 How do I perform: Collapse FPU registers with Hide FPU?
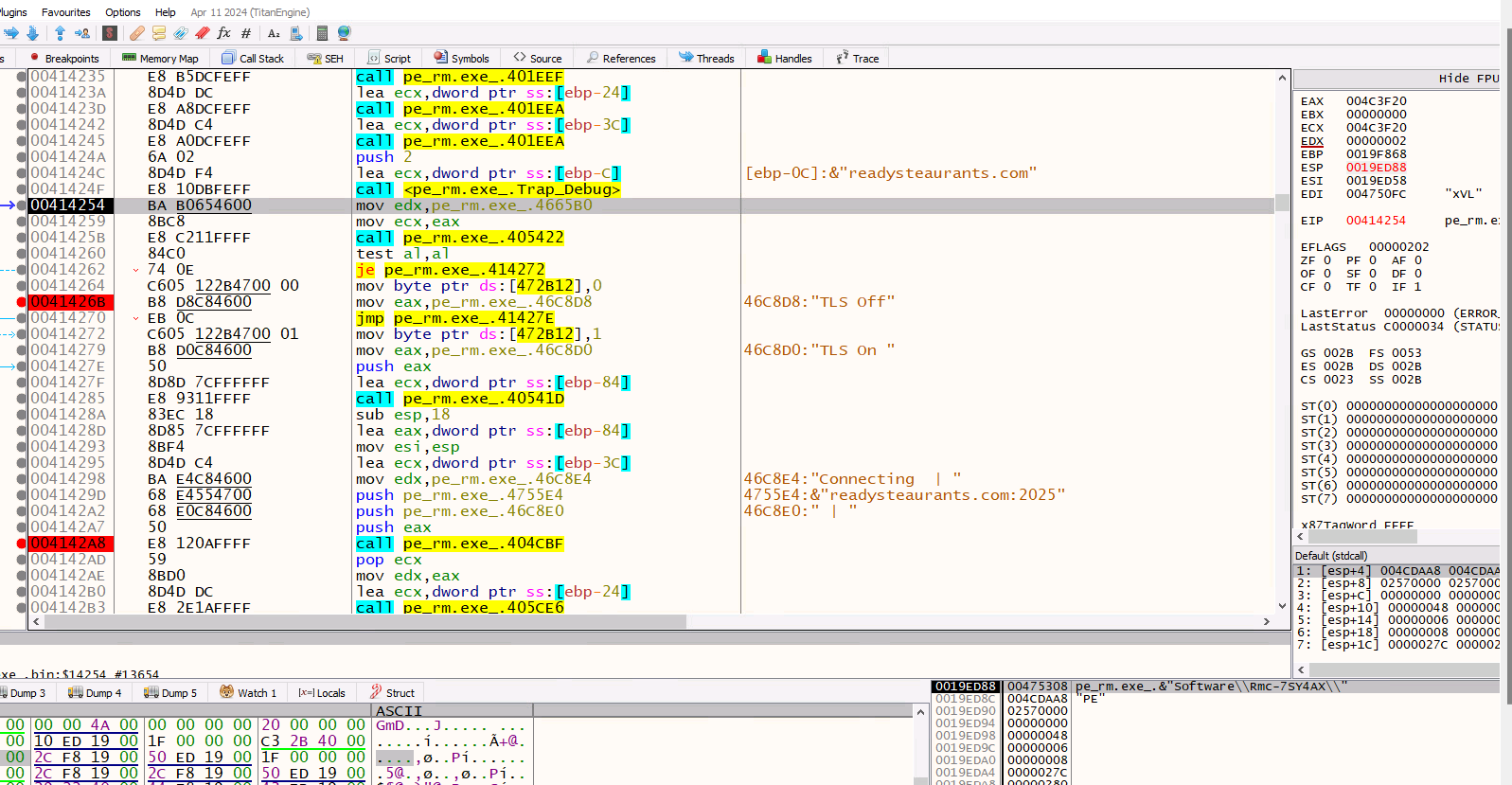tap(1468, 79)
